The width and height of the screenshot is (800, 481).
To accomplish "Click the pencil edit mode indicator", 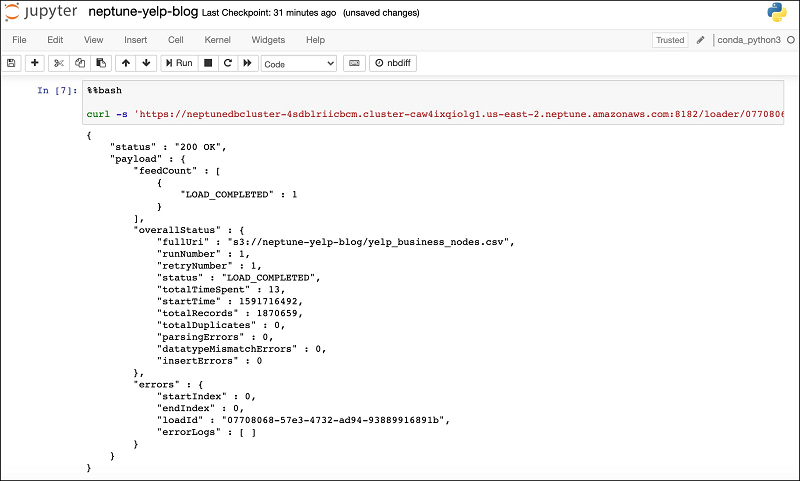I will pyautogui.click(x=701, y=40).
